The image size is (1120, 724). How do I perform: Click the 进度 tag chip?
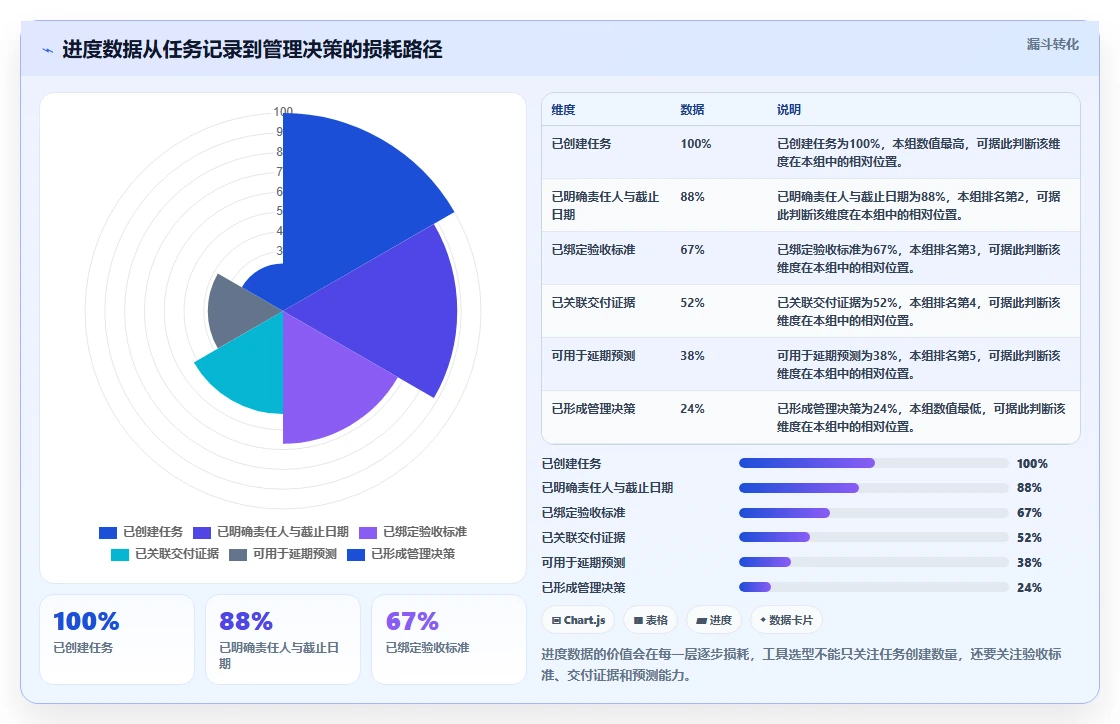[714, 620]
